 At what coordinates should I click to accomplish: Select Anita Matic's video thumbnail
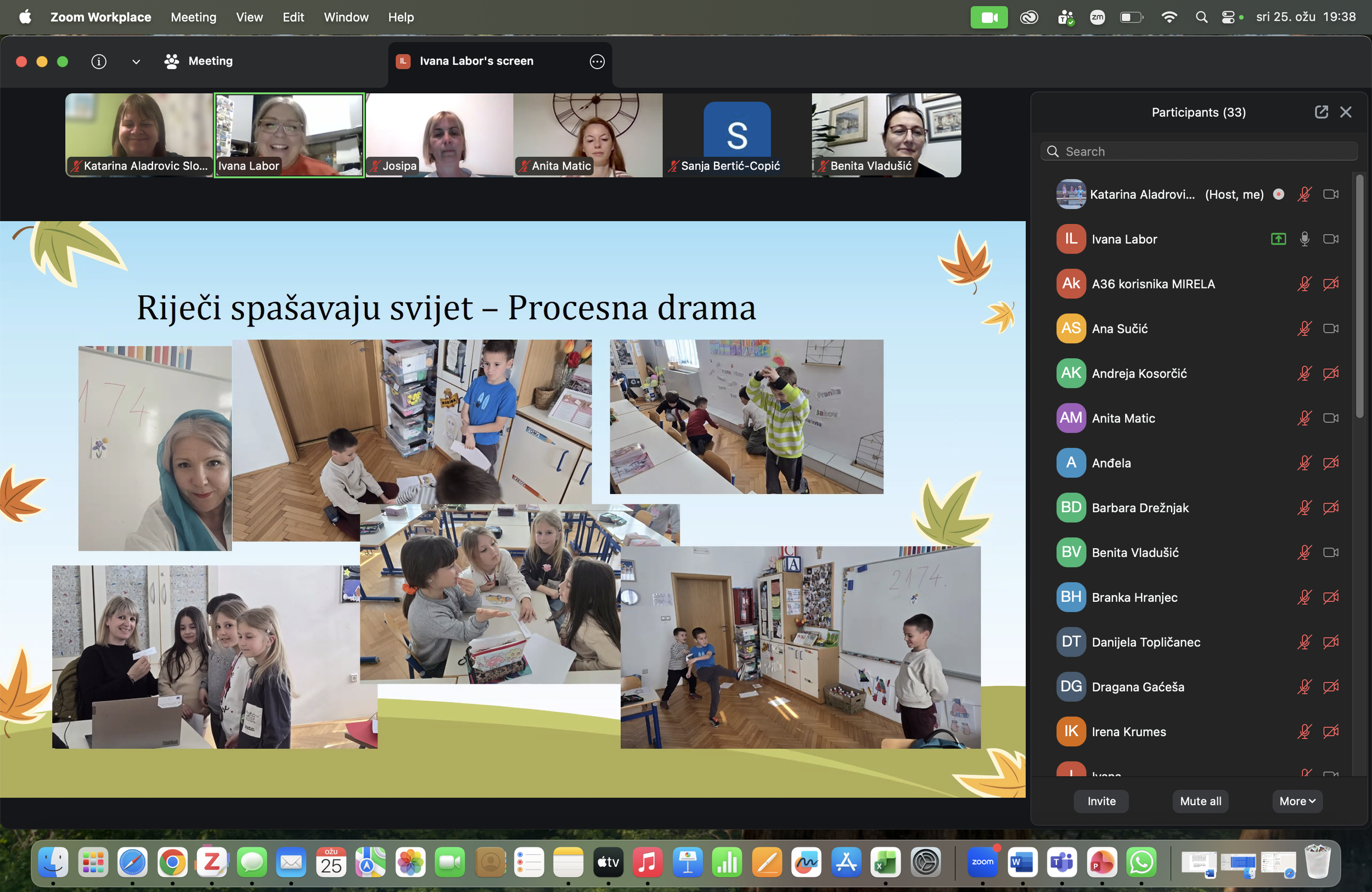[588, 136]
